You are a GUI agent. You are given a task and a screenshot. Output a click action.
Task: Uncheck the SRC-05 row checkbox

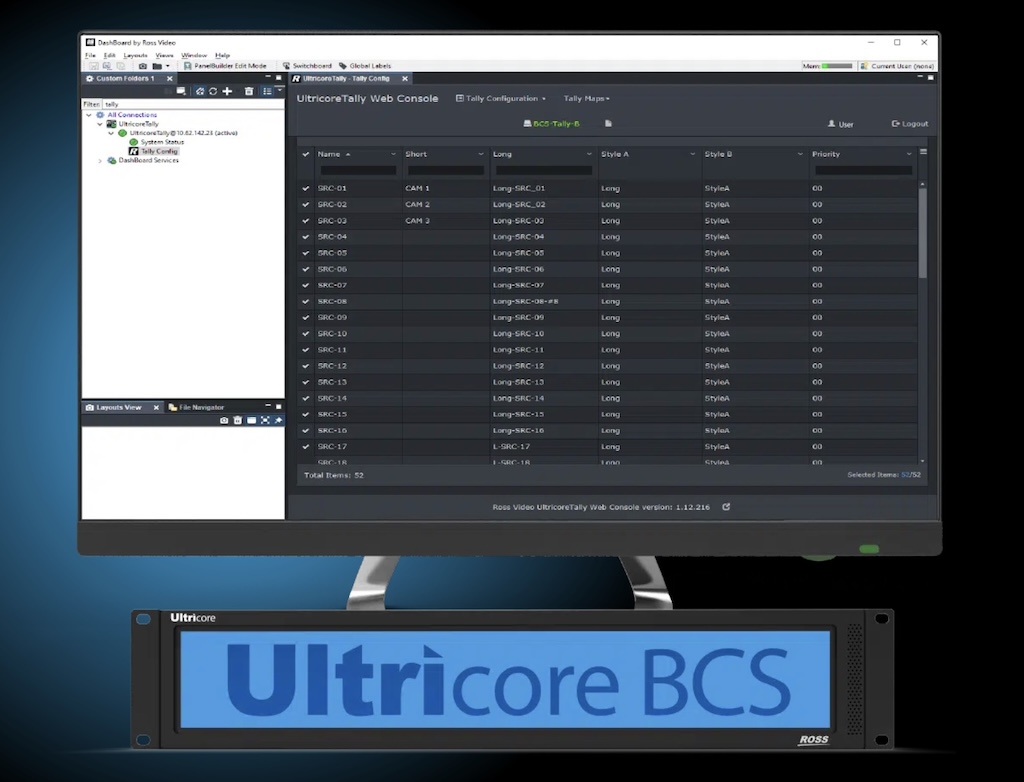click(306, 253)
